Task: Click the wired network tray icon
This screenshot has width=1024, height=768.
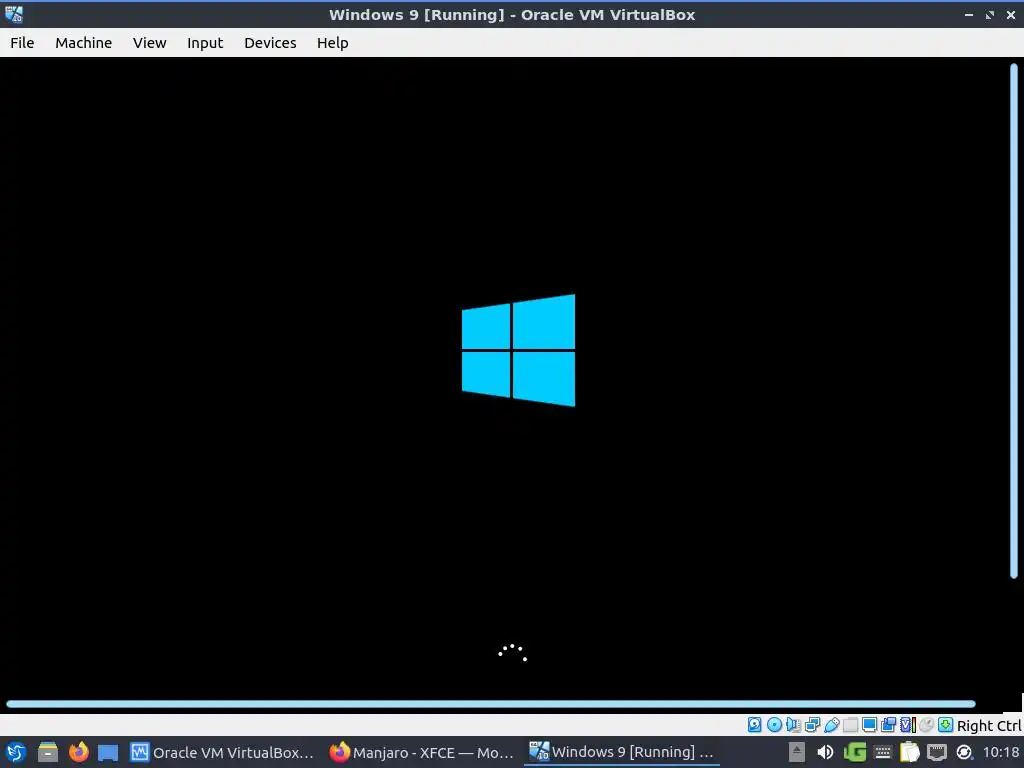Action: (936, 752)
